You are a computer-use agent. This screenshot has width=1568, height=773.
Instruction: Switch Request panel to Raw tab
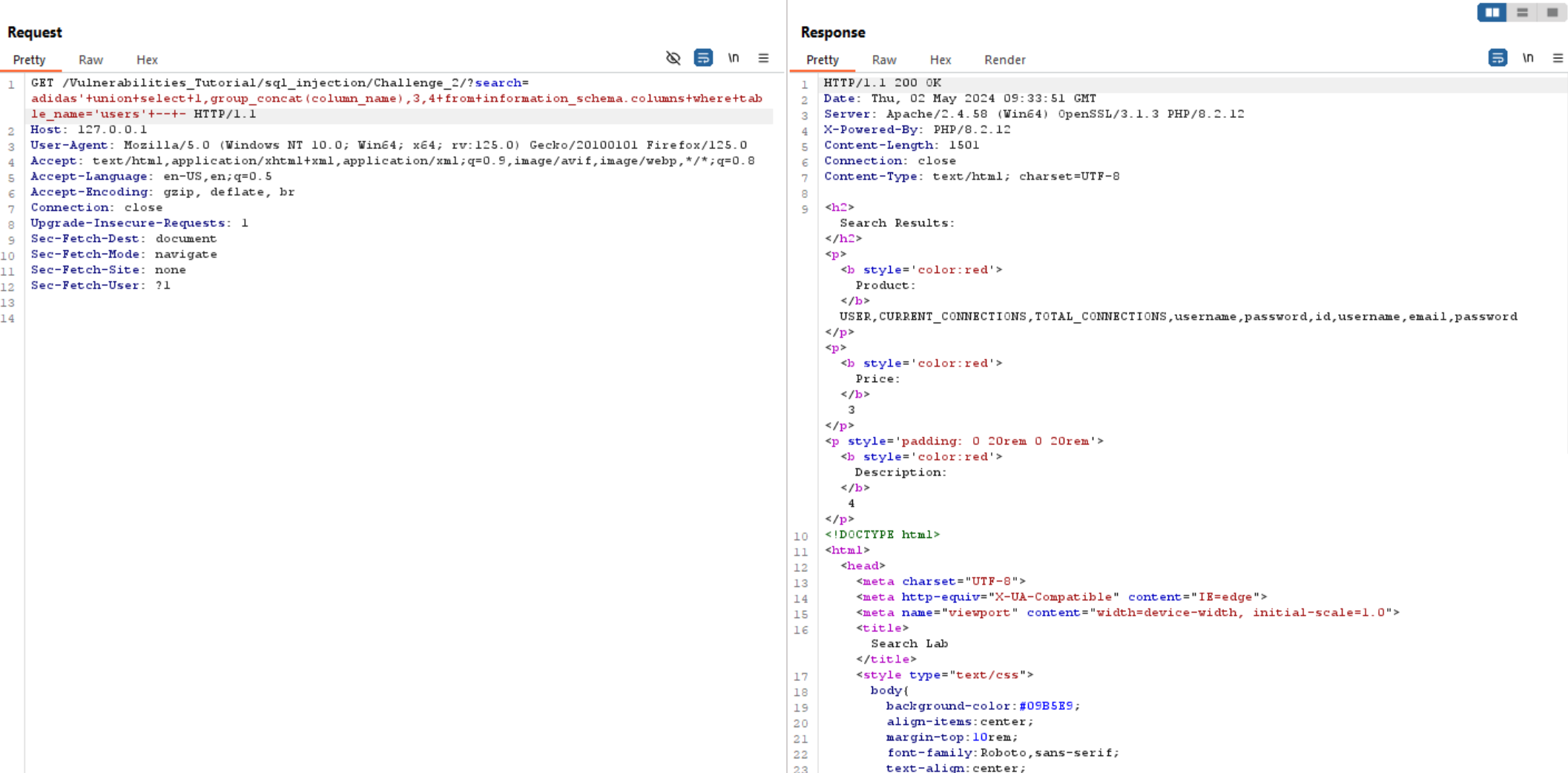pyautogui.click(x=90, y=59)
